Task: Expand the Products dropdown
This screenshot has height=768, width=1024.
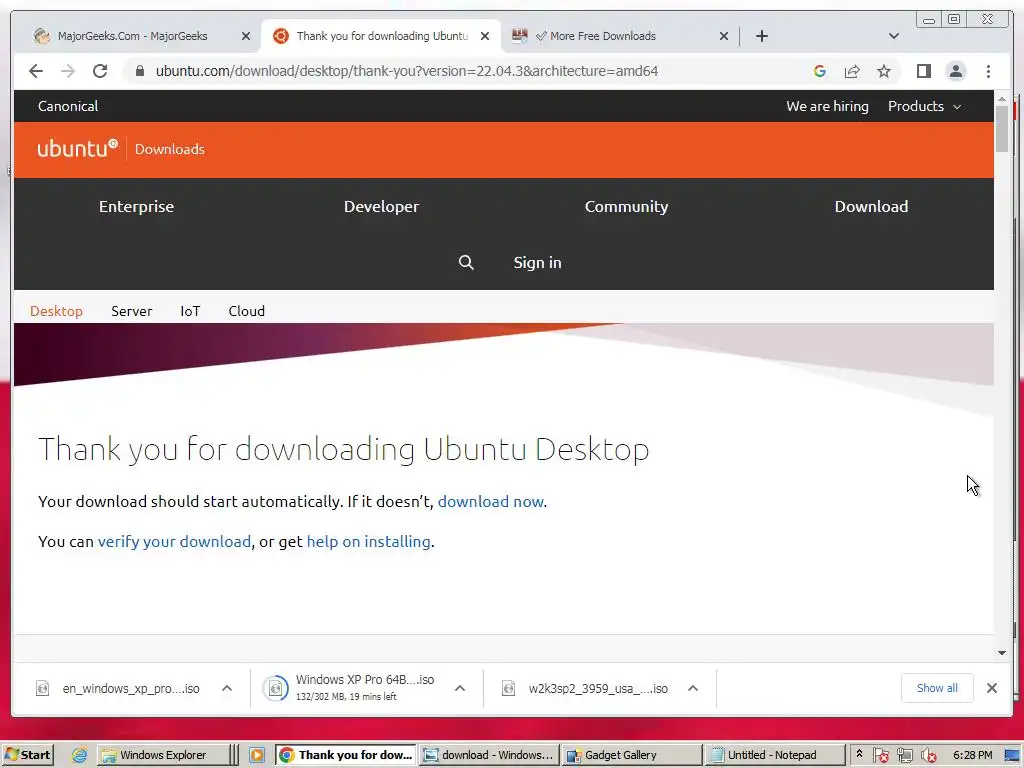Action: point(924,106)
